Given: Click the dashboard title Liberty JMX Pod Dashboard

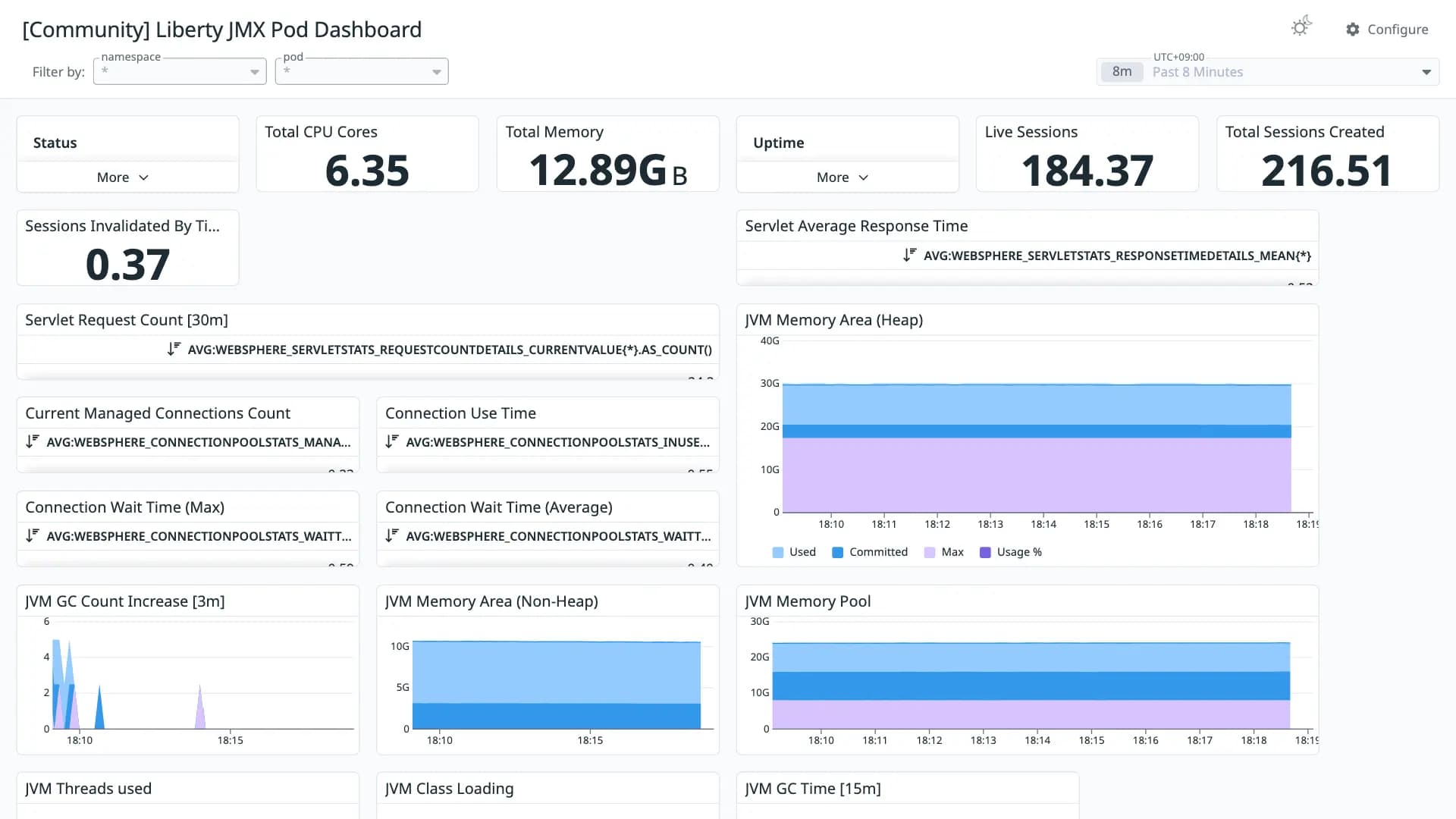Looking at the screenshot, I should [221, 30].
